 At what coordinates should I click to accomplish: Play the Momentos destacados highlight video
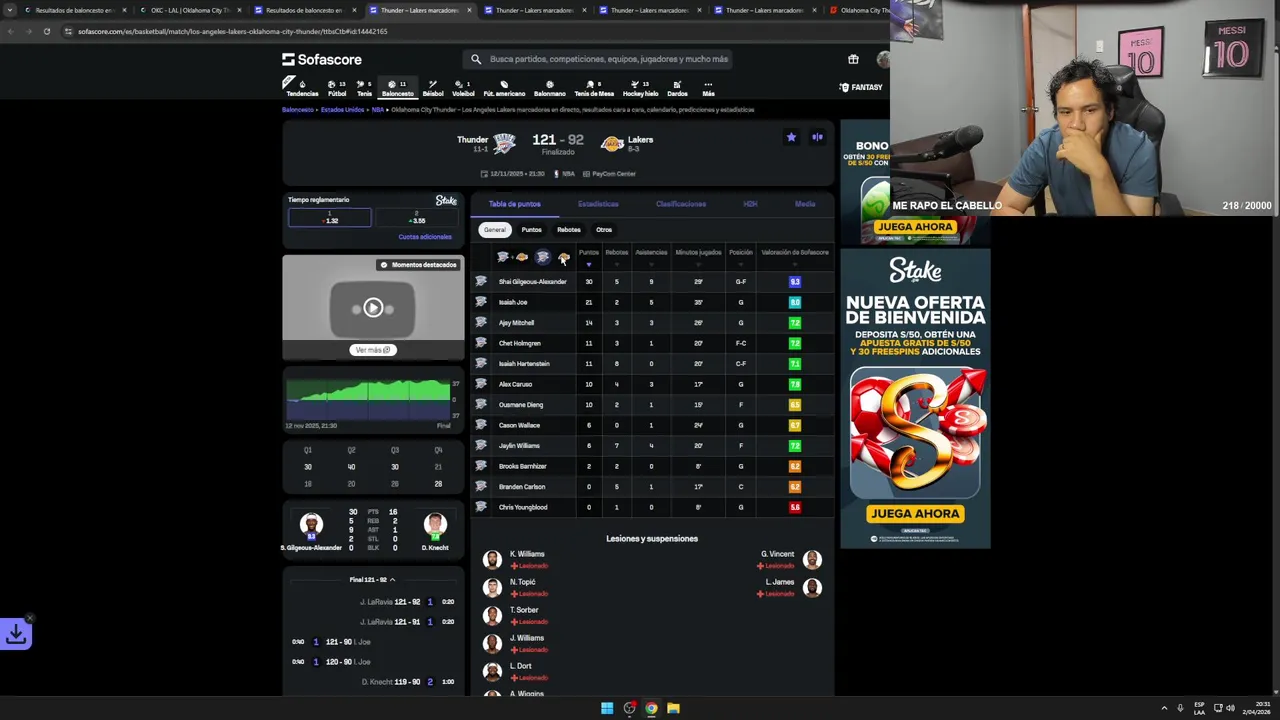click(373, 308)
